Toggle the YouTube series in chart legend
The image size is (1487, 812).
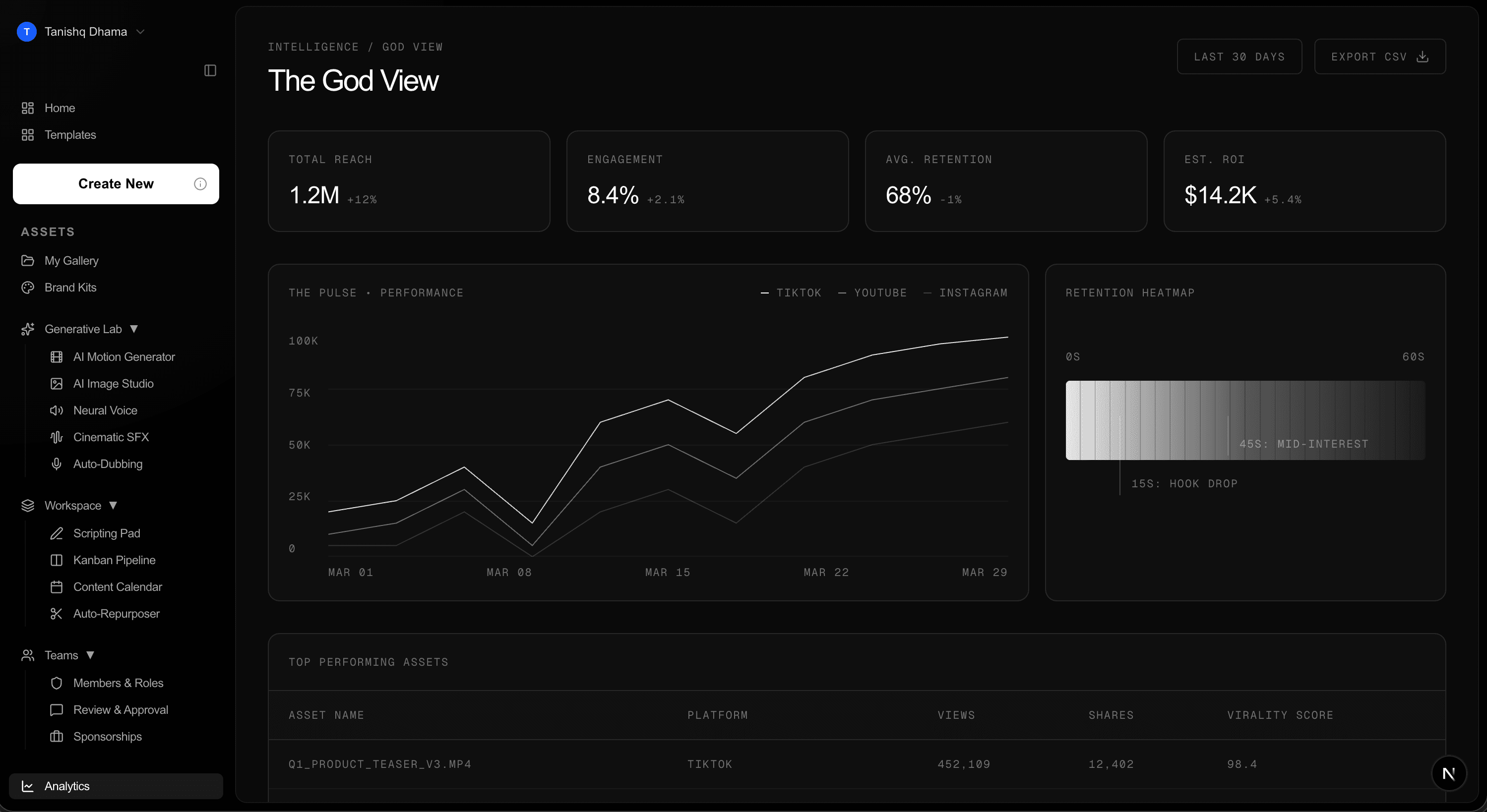click(872, 293)
